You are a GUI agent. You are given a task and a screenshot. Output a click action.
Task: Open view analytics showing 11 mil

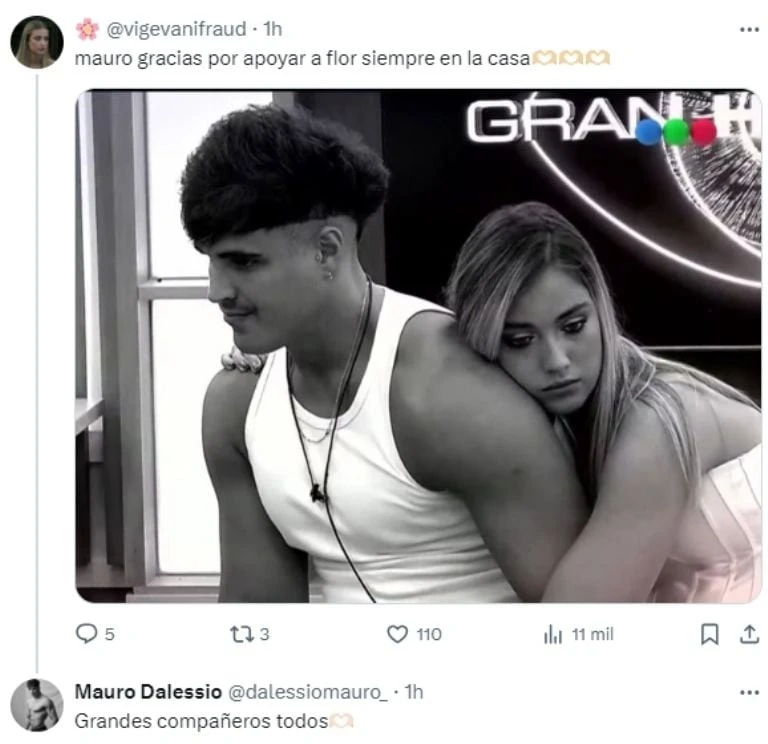(x=553, y=634)
